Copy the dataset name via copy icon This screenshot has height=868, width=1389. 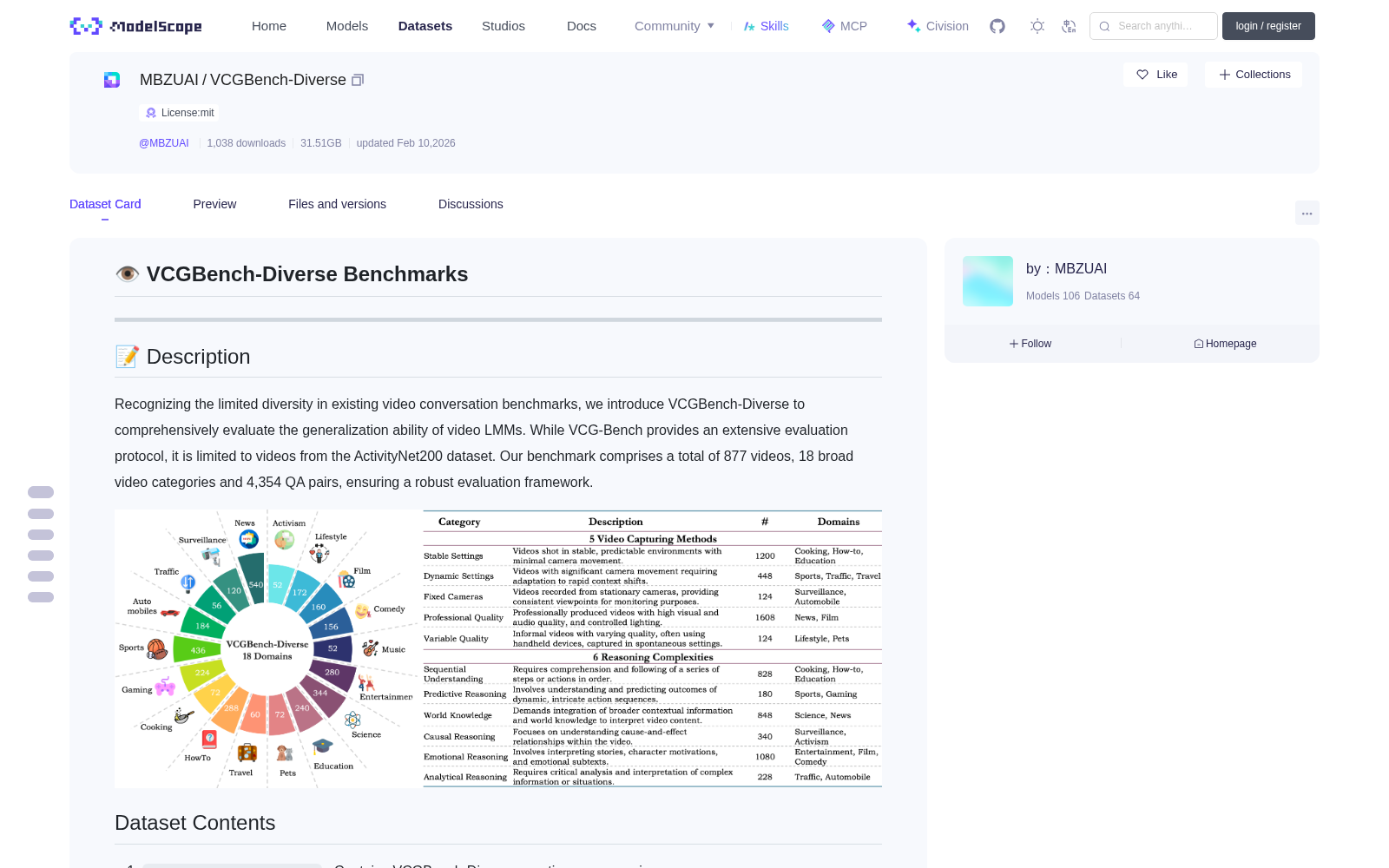[358, 80]
